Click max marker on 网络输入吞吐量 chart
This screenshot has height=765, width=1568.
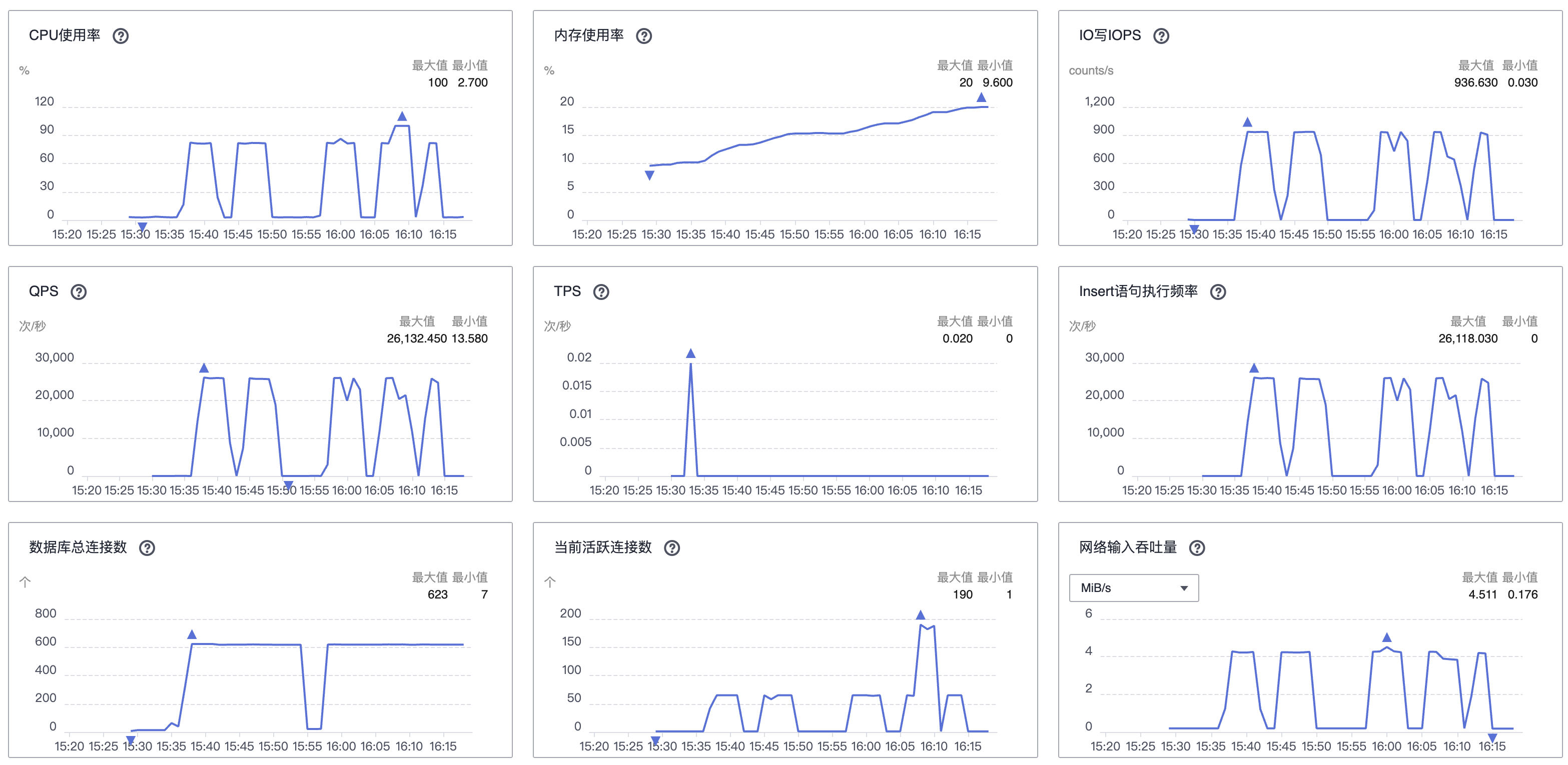point(1386,637)
